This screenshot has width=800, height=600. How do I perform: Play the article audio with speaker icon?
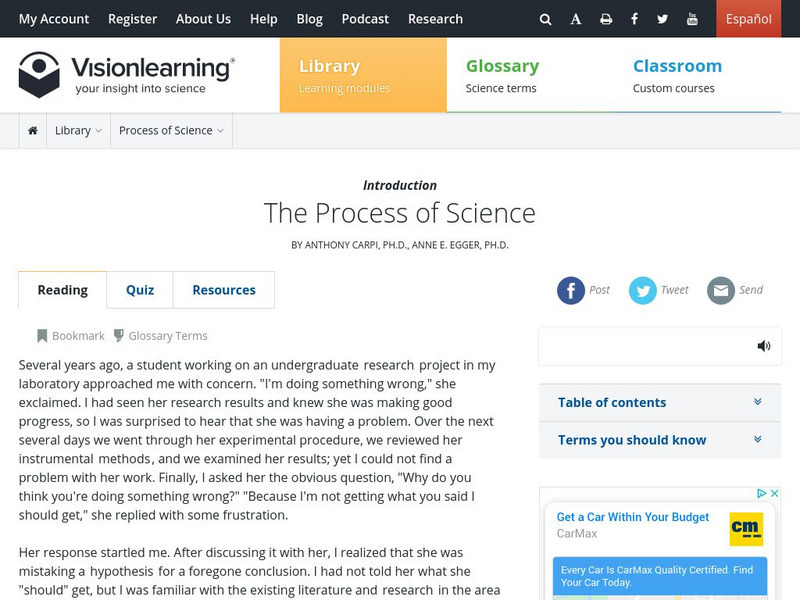tap(764, 345)
